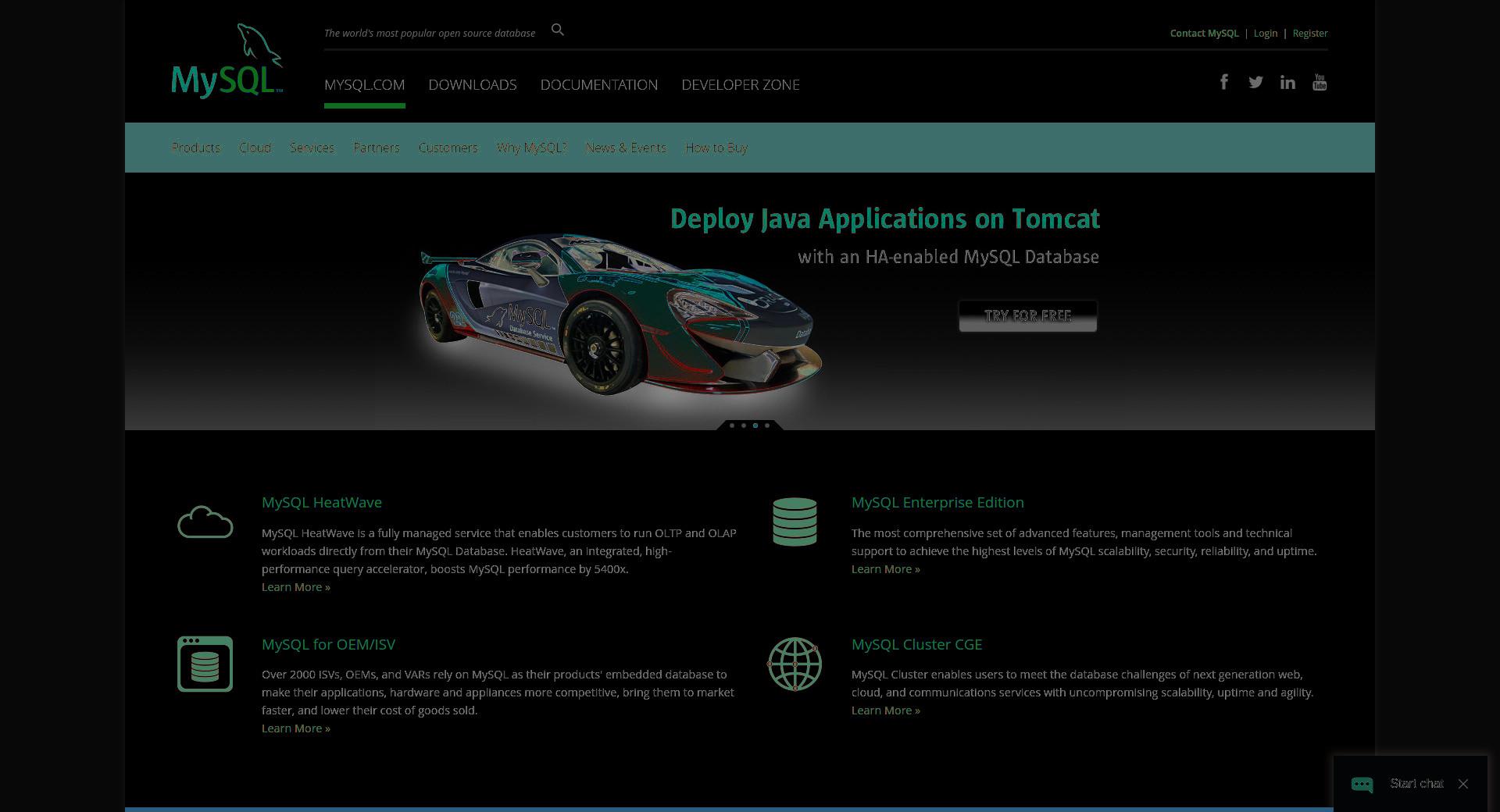Open the Cloud menu
The height and width of the screenshot is (812, 1500).
[255, 148]
